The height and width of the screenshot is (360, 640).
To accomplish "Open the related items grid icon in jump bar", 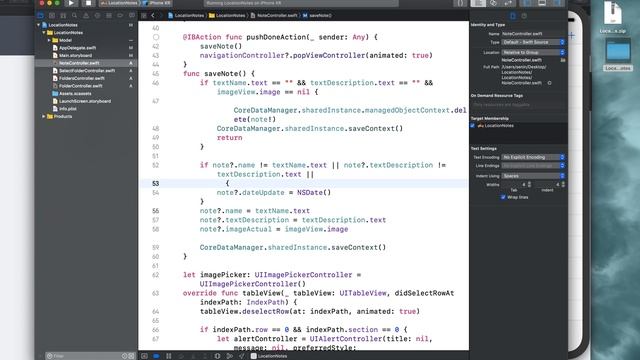I will click(144, 16).
